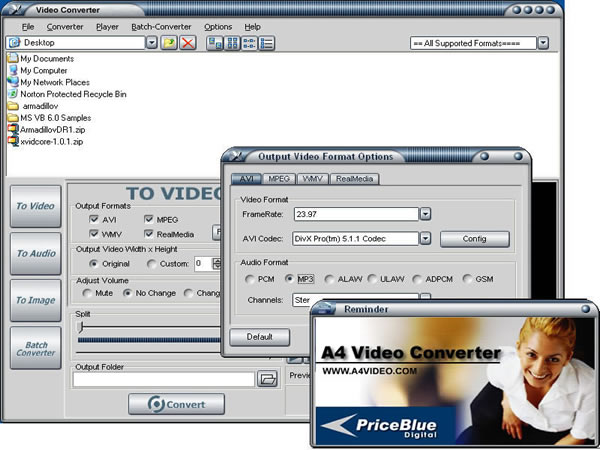
Task: Toggle the WMV output format checkbox
Action: point(94,233)
